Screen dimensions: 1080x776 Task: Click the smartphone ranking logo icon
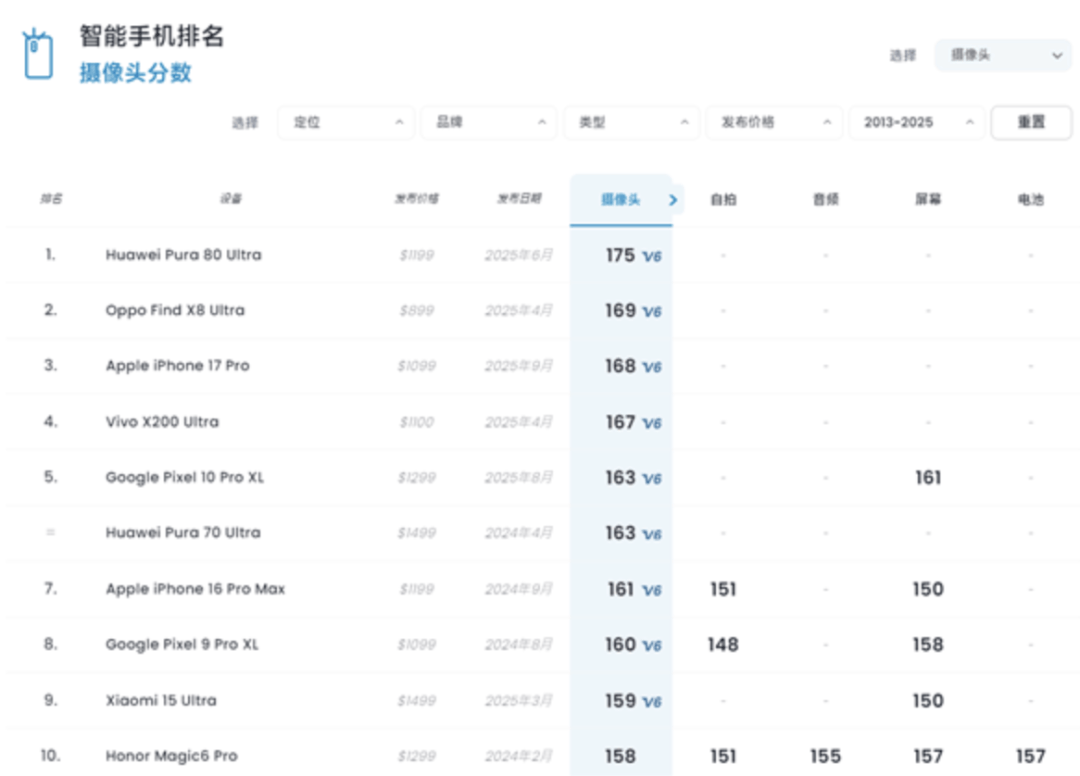pos(37,54)
